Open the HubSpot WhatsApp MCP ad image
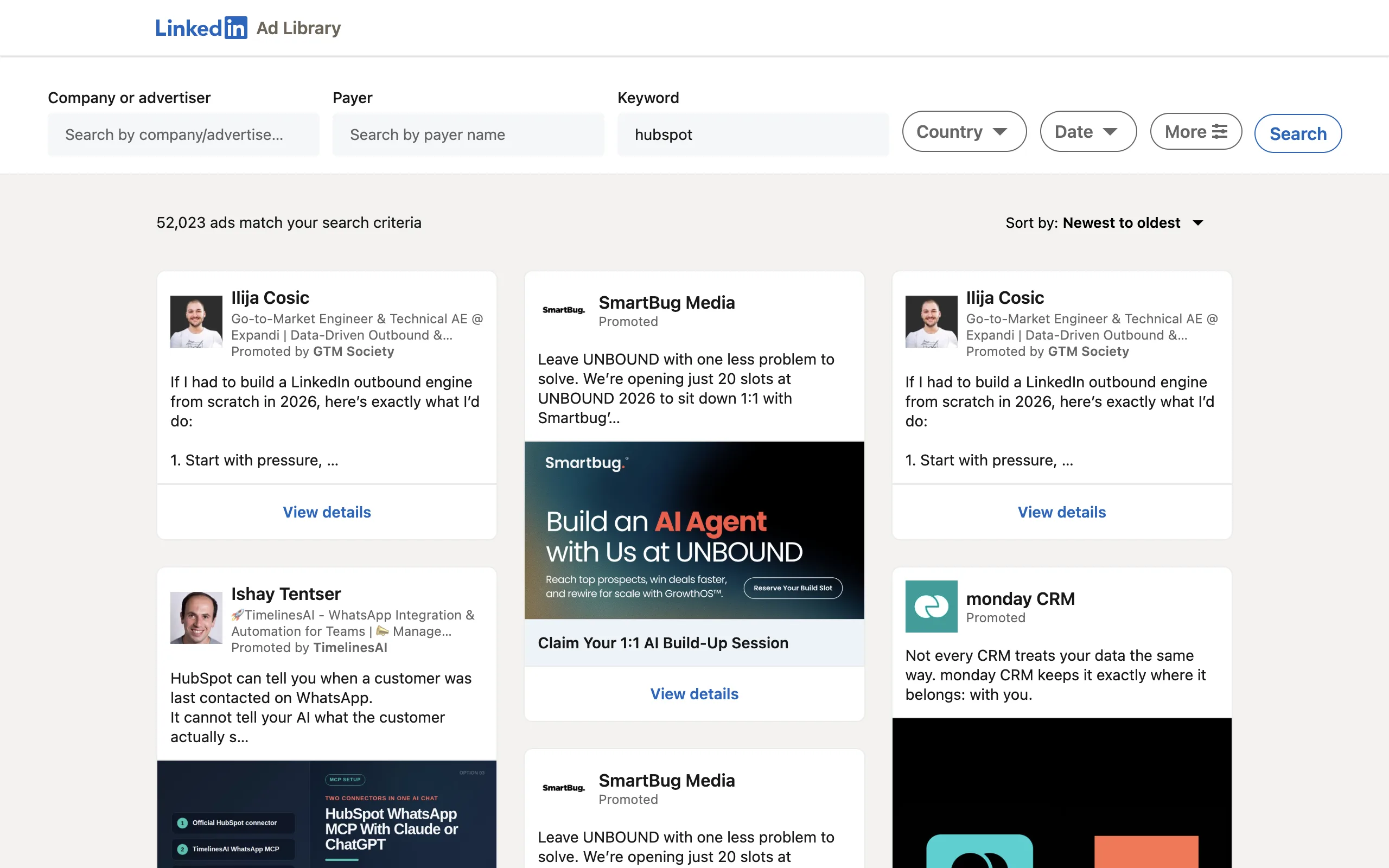Viewport: 1389px width, 868px height. [x=327, y=814]
